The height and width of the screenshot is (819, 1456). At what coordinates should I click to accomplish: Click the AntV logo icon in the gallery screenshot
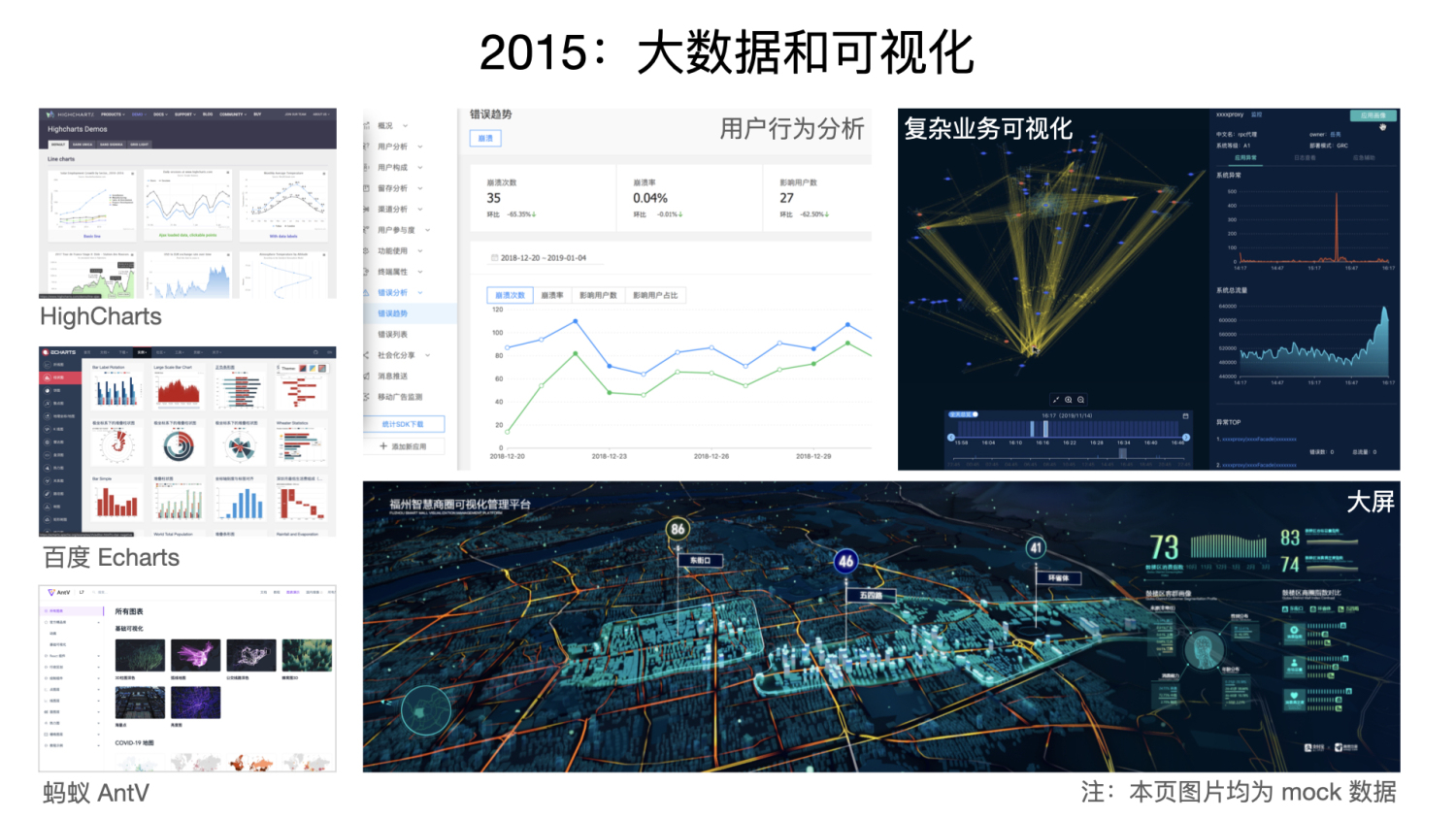pyautogui.click(x=51, y=592)
